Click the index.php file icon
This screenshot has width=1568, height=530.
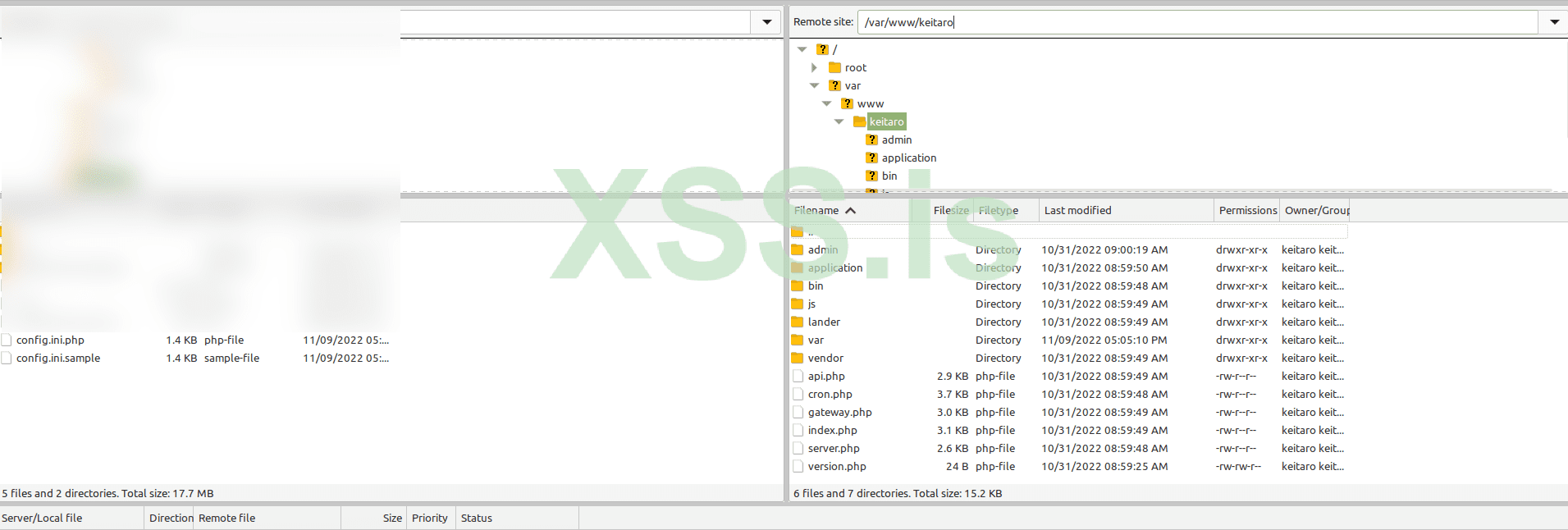click(x=798, y=430)
